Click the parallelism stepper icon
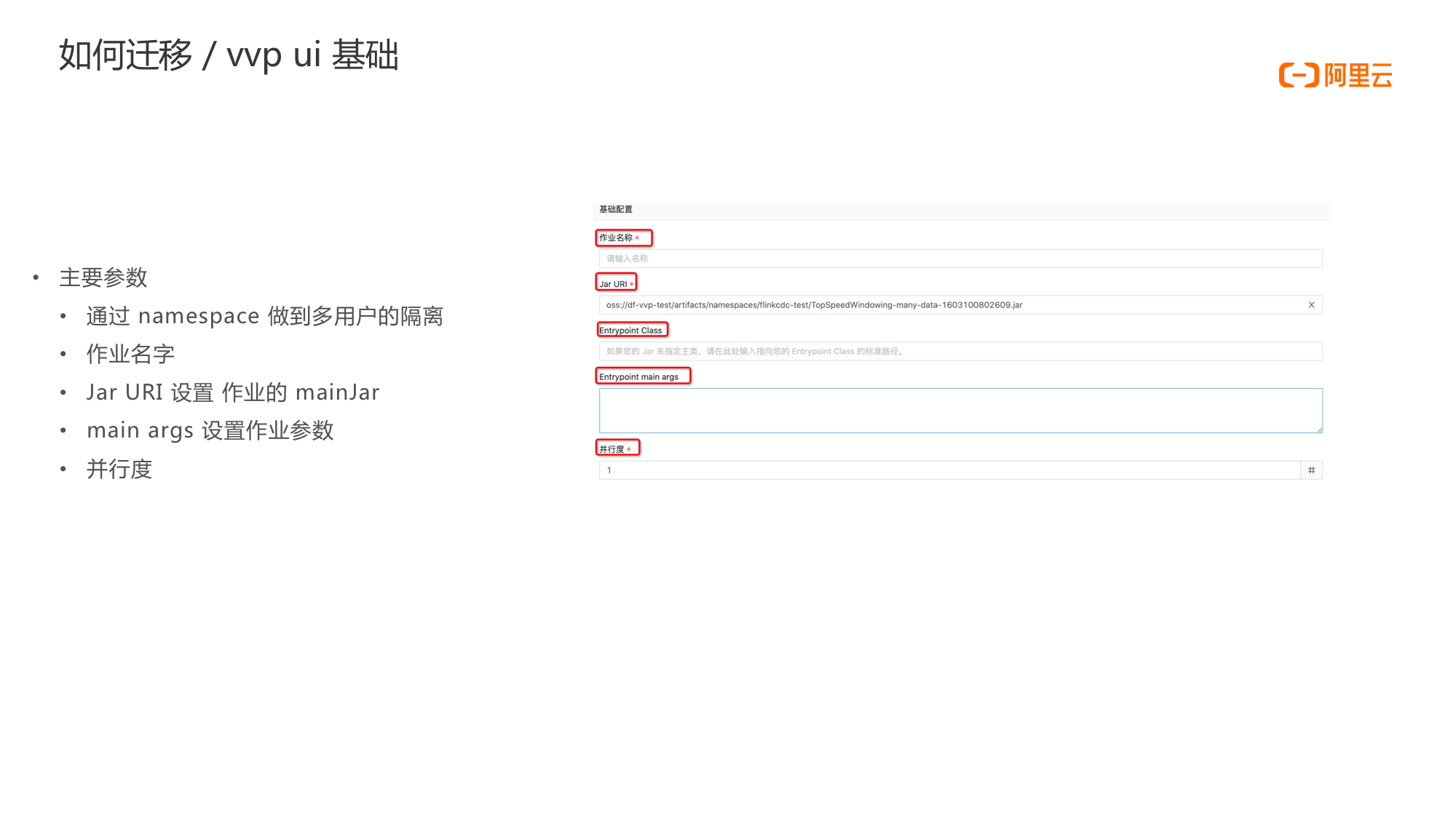Screen dimensions: 1456x819 [1311, 470]
